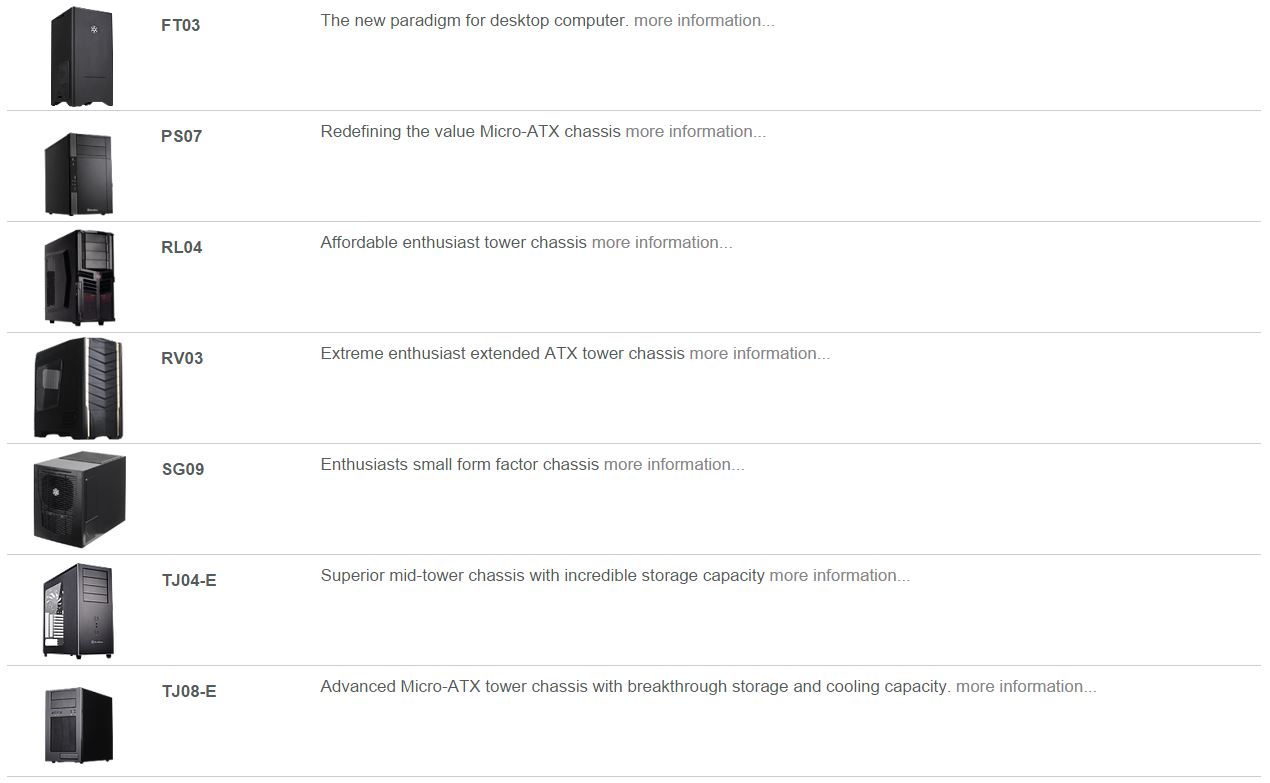Click the FT03 case product image
Viewport: 1270px width, 783px height.
pyautogui.click(x=81, y=56)
